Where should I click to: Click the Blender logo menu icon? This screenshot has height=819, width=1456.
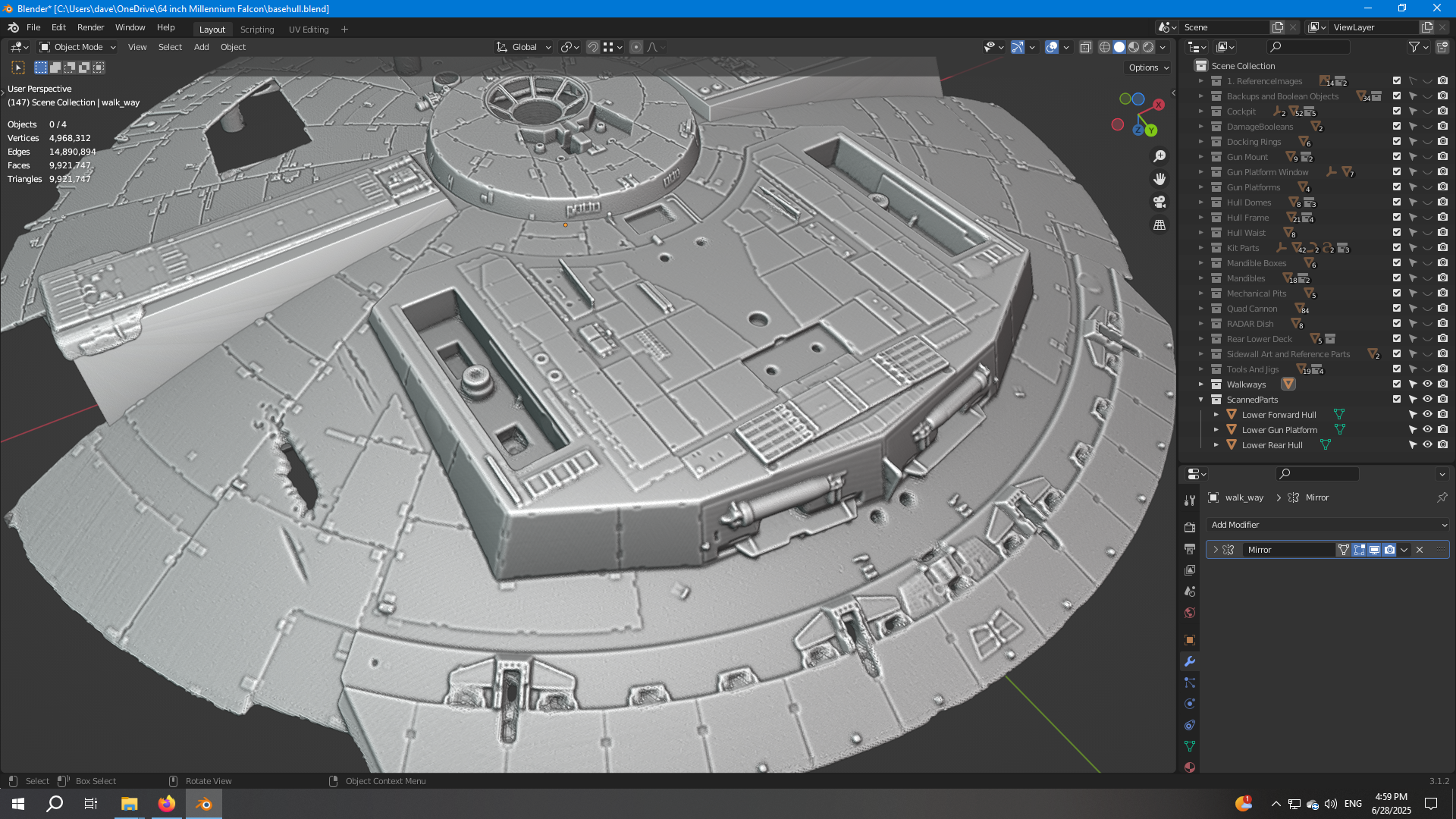tap(13, 27)
